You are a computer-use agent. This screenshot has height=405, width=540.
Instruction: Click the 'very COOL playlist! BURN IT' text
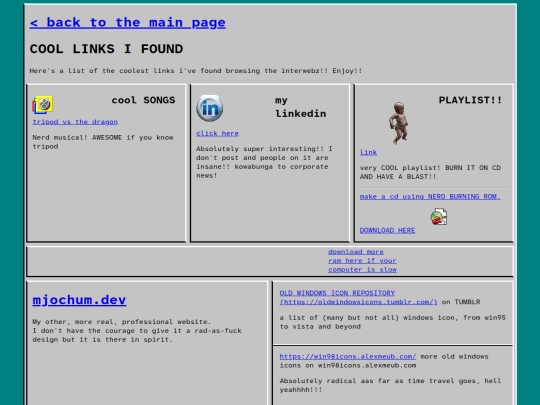430,172
